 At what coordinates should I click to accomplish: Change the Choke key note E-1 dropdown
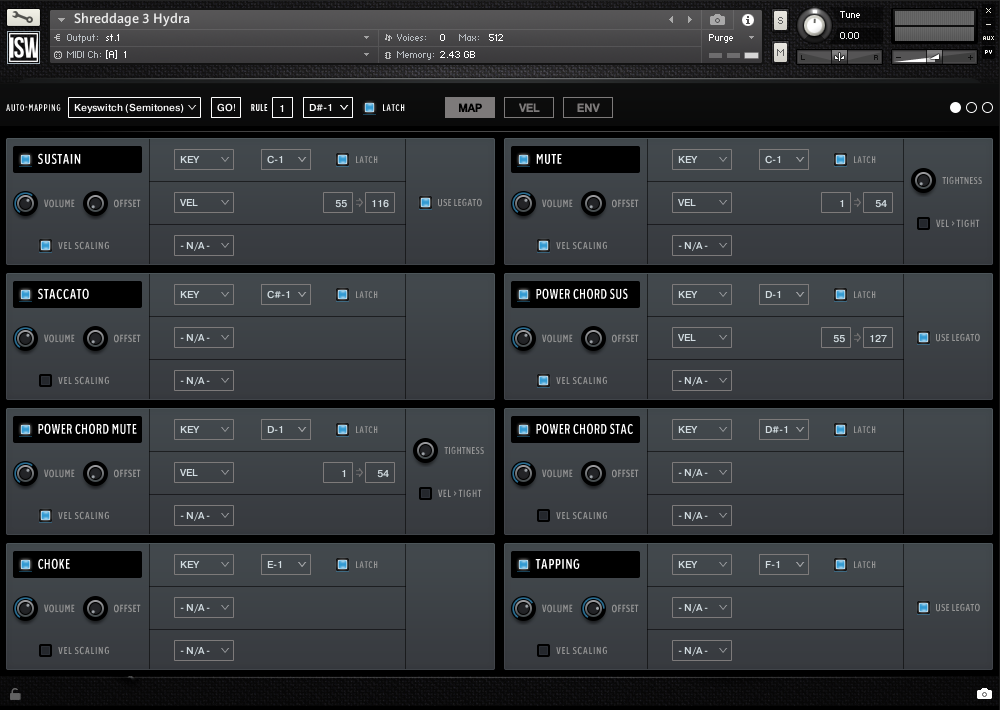tap(286, 565)
